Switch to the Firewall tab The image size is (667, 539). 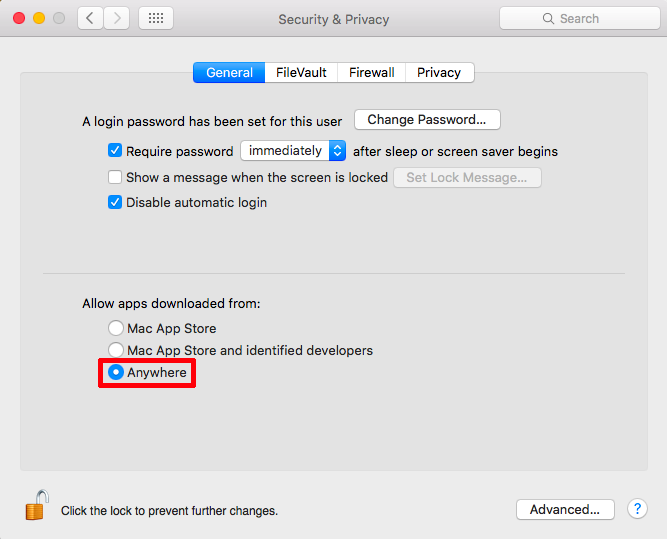pyautogui.click(x=371, y=72)
